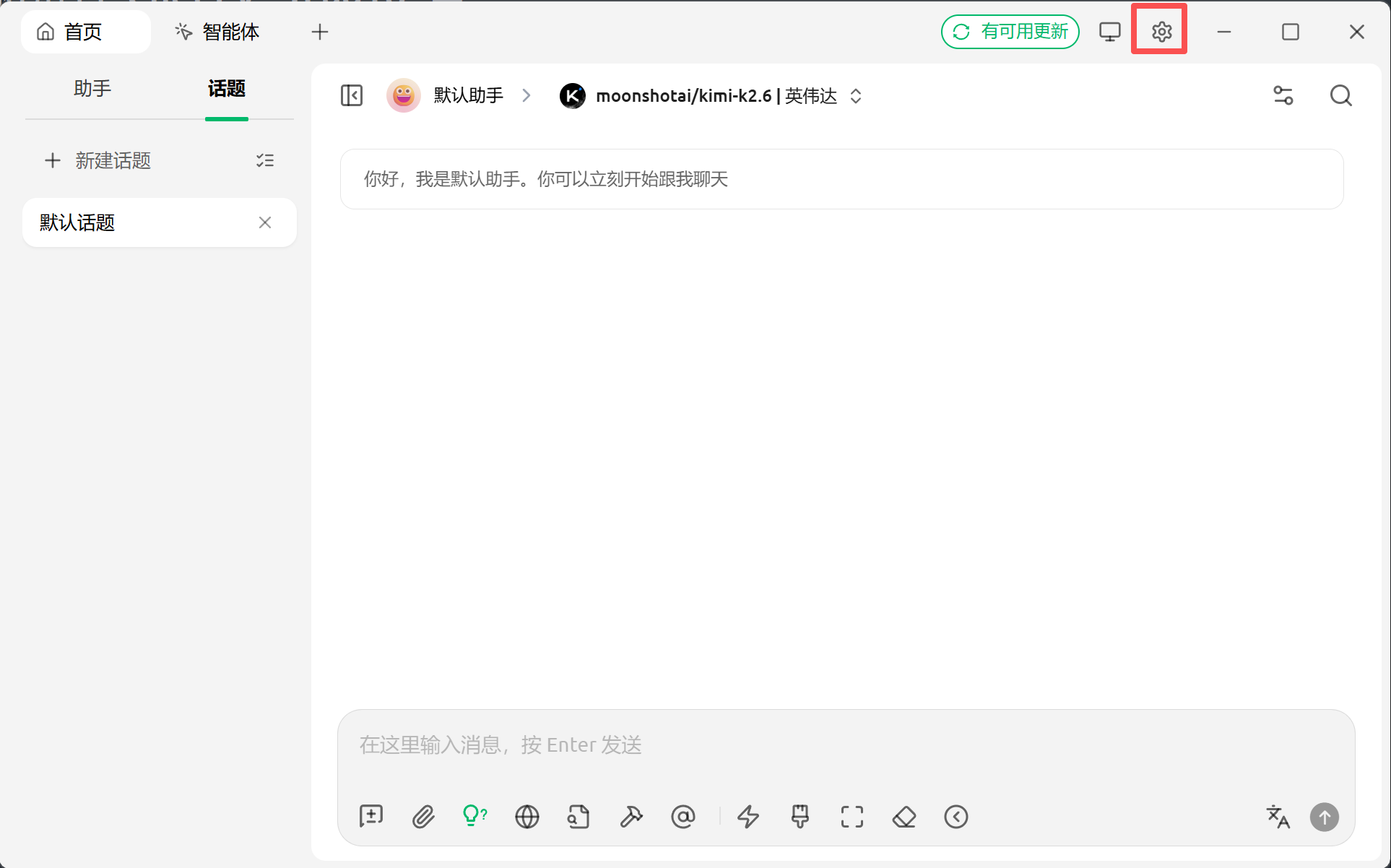Open conversation settings sliders icon
Image resolution: width=1391 pixels, height=868 pixels.
click(1283, 95)
